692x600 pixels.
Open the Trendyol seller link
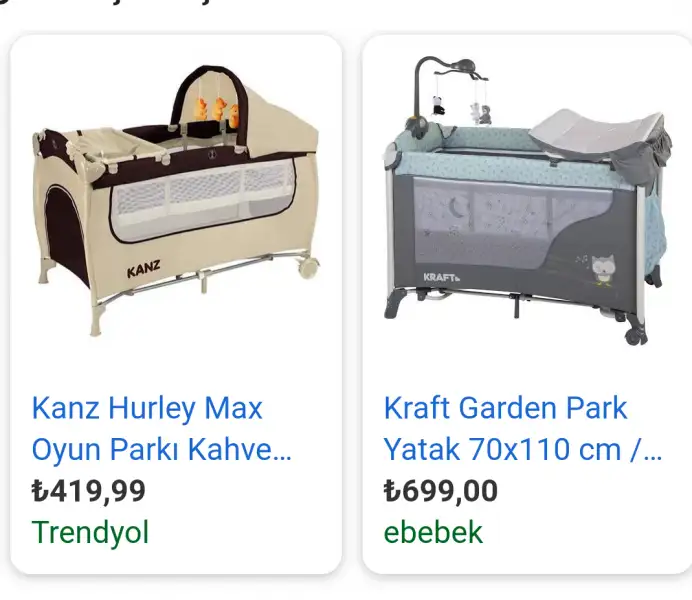90,532
